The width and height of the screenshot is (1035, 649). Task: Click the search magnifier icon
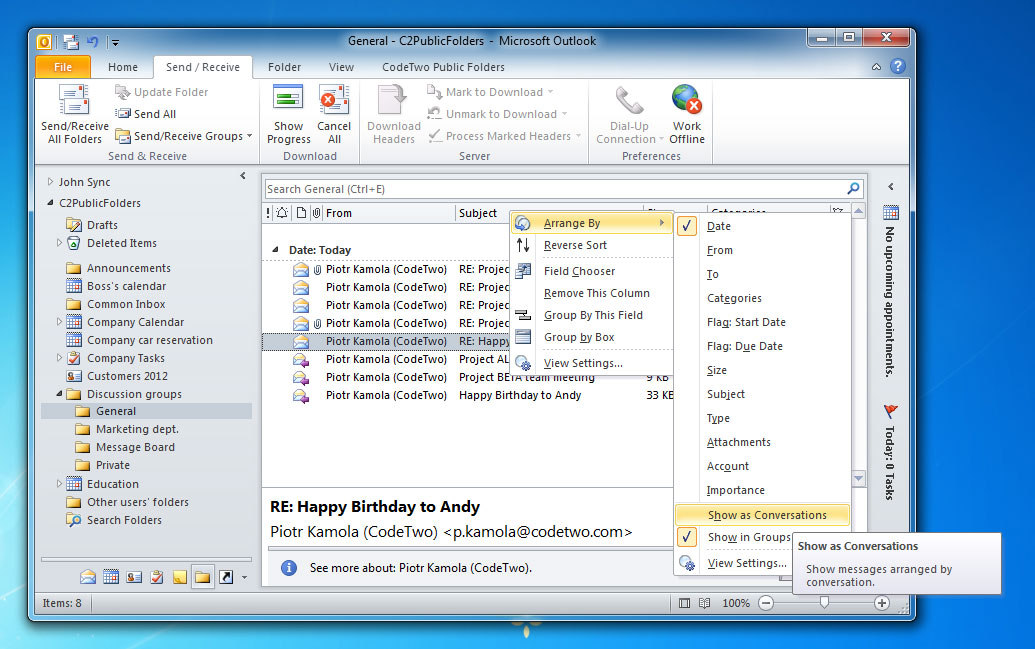pyautogui.click(x=853, y=189)
